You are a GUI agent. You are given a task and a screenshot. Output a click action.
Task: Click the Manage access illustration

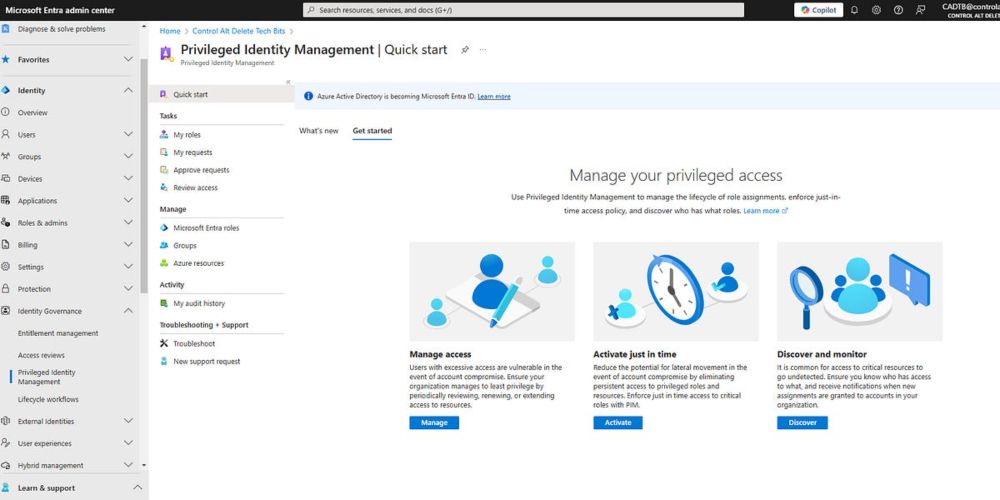coord(492,291)
